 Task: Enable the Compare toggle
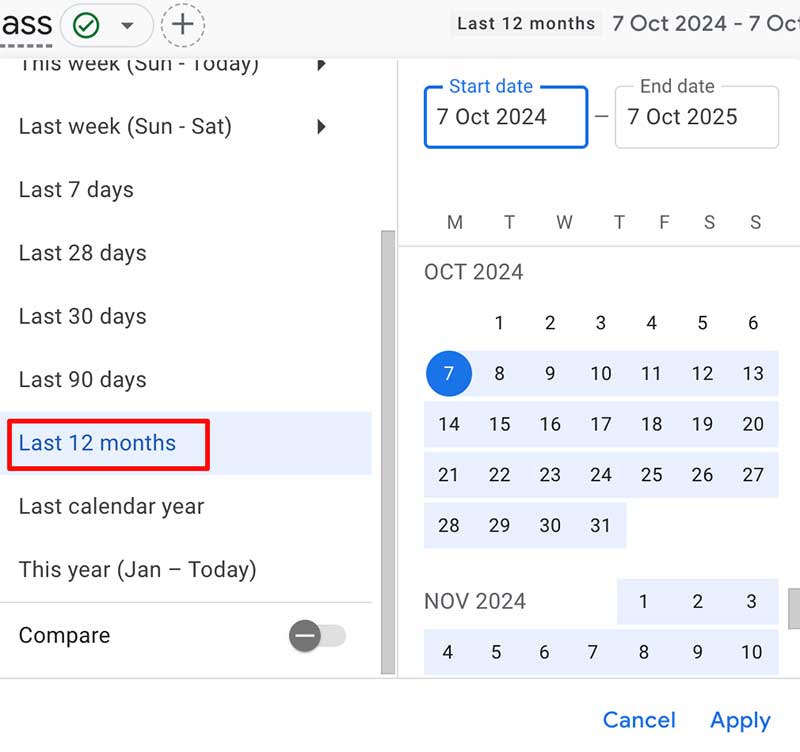pos(317,635)
